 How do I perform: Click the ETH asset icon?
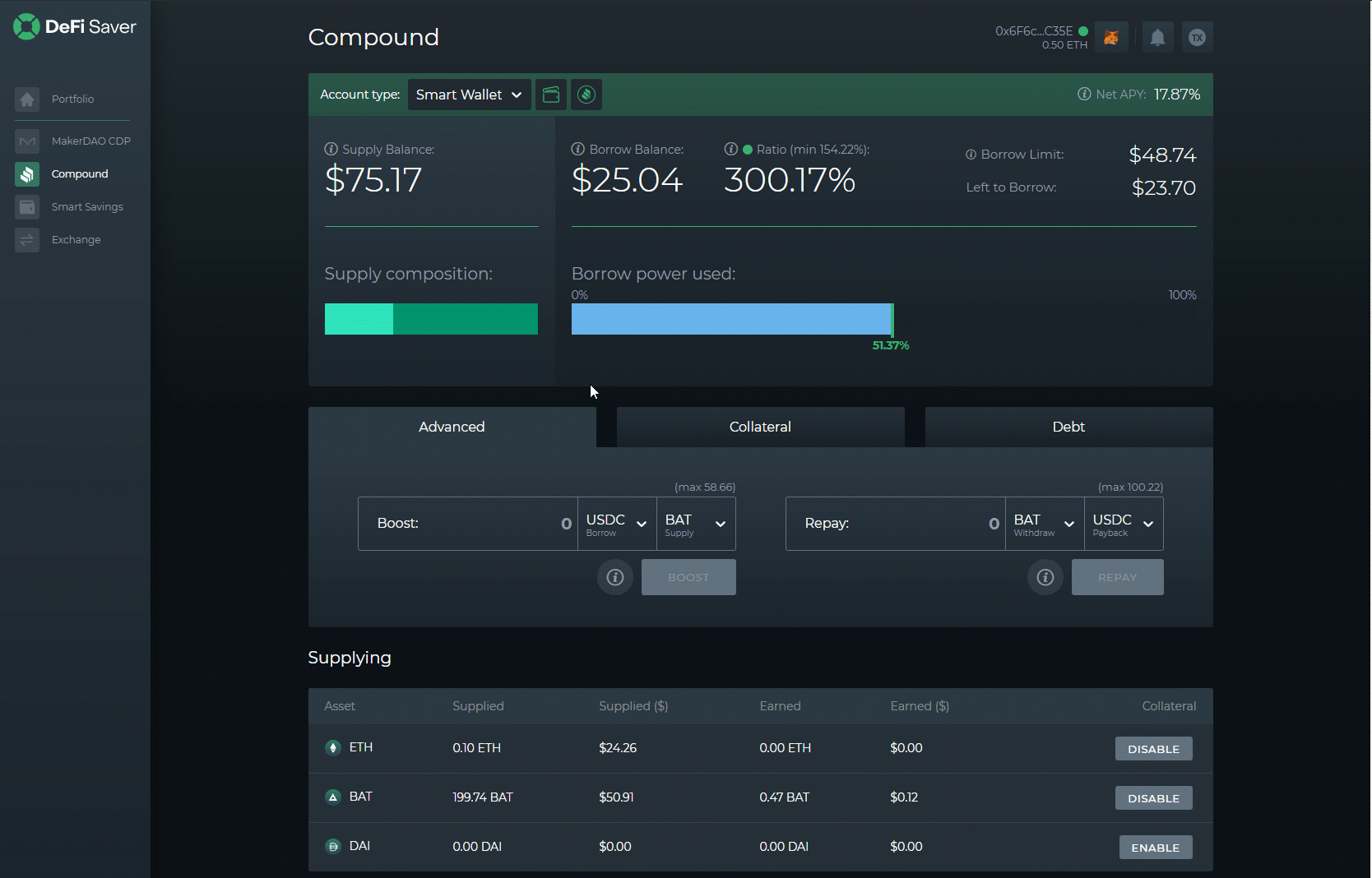point(333,747)
